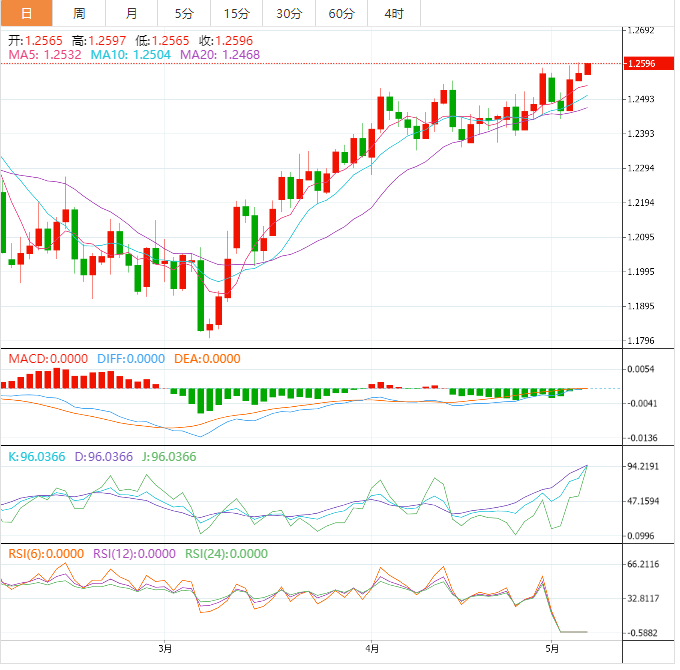The height and width of the screenshot is (670, 680).
Task: Switch to the 日 (daily) chart tab
Action: click(x=26, y=13)
